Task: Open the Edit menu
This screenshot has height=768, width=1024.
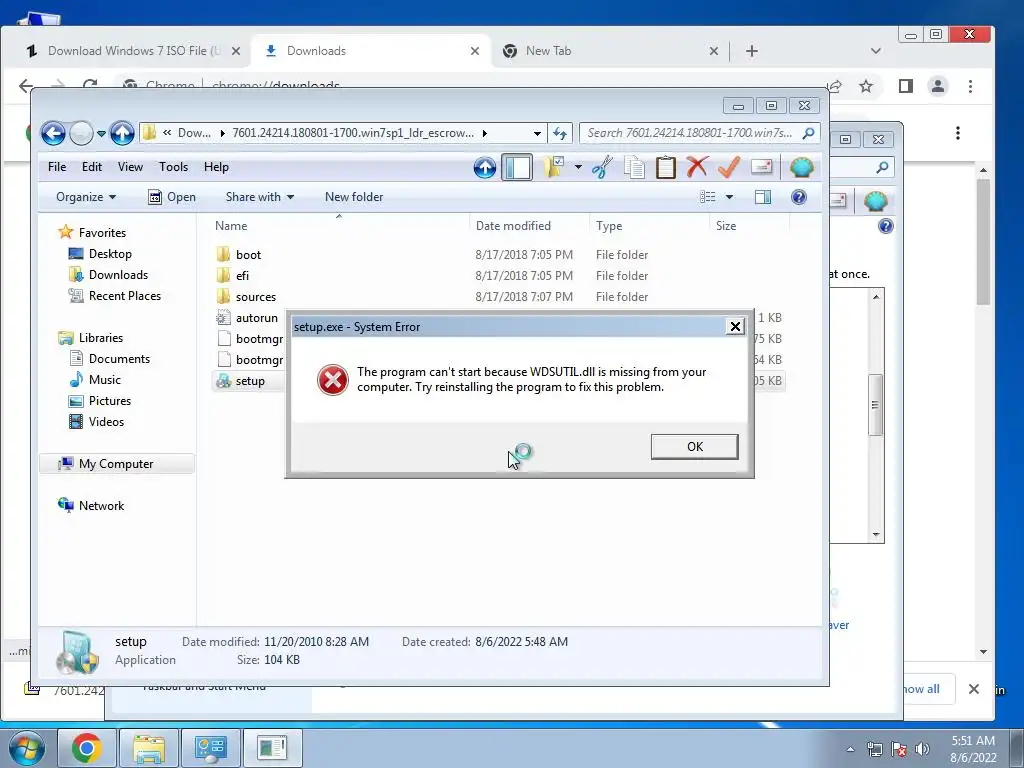Action: (x=91, y=167)
